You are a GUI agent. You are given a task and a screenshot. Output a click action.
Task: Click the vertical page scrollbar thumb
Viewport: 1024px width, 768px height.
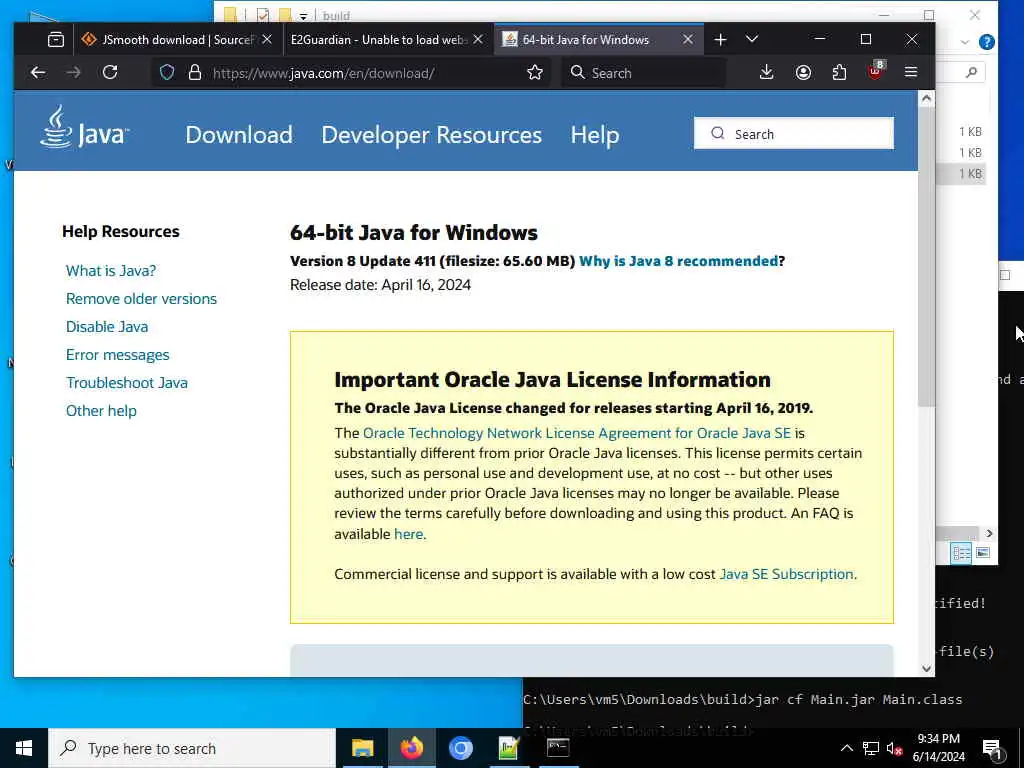926,257
